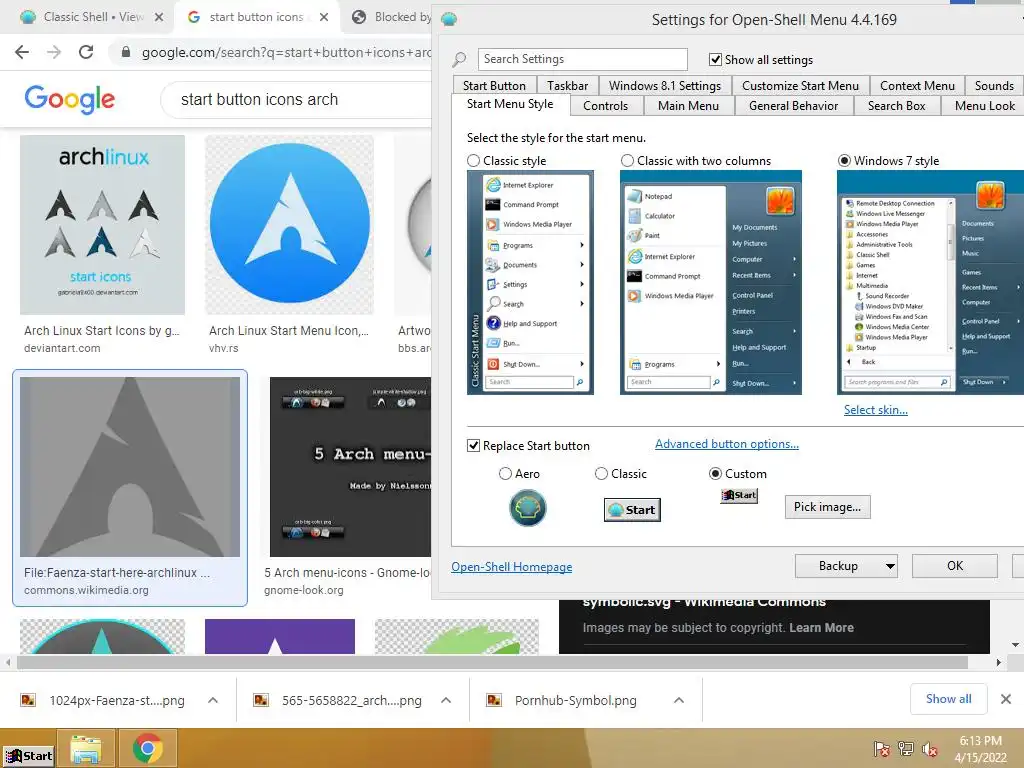Click the Custom Start button preview image
1024x768 pixels.
pos(739,496)
